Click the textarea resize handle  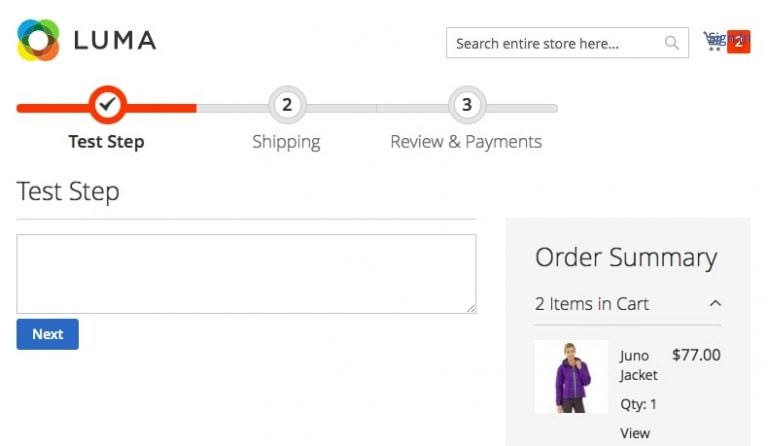[x=470, y=308]
